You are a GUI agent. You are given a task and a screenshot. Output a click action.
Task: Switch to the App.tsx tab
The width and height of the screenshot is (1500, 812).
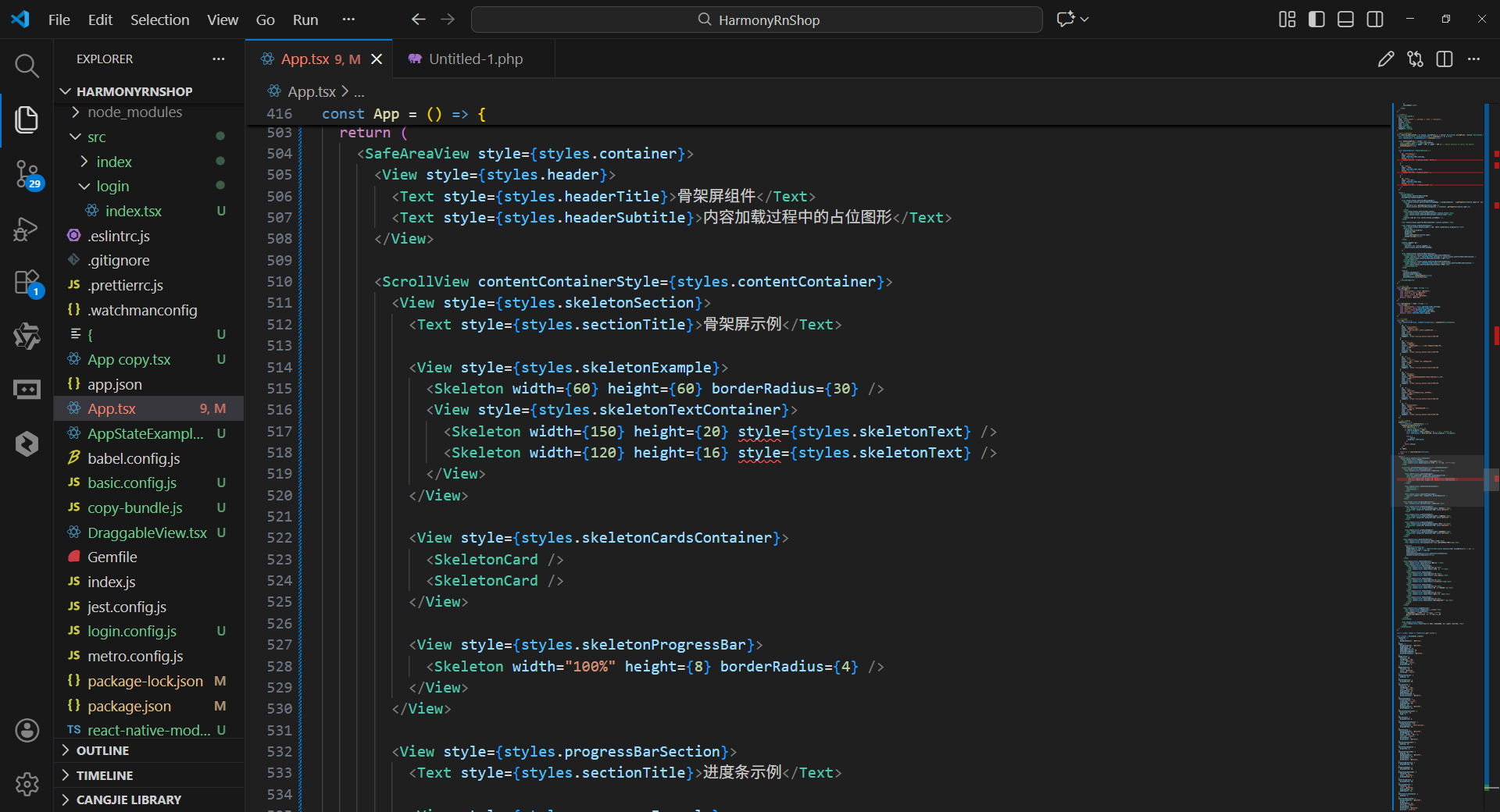(x=320, y=59)
